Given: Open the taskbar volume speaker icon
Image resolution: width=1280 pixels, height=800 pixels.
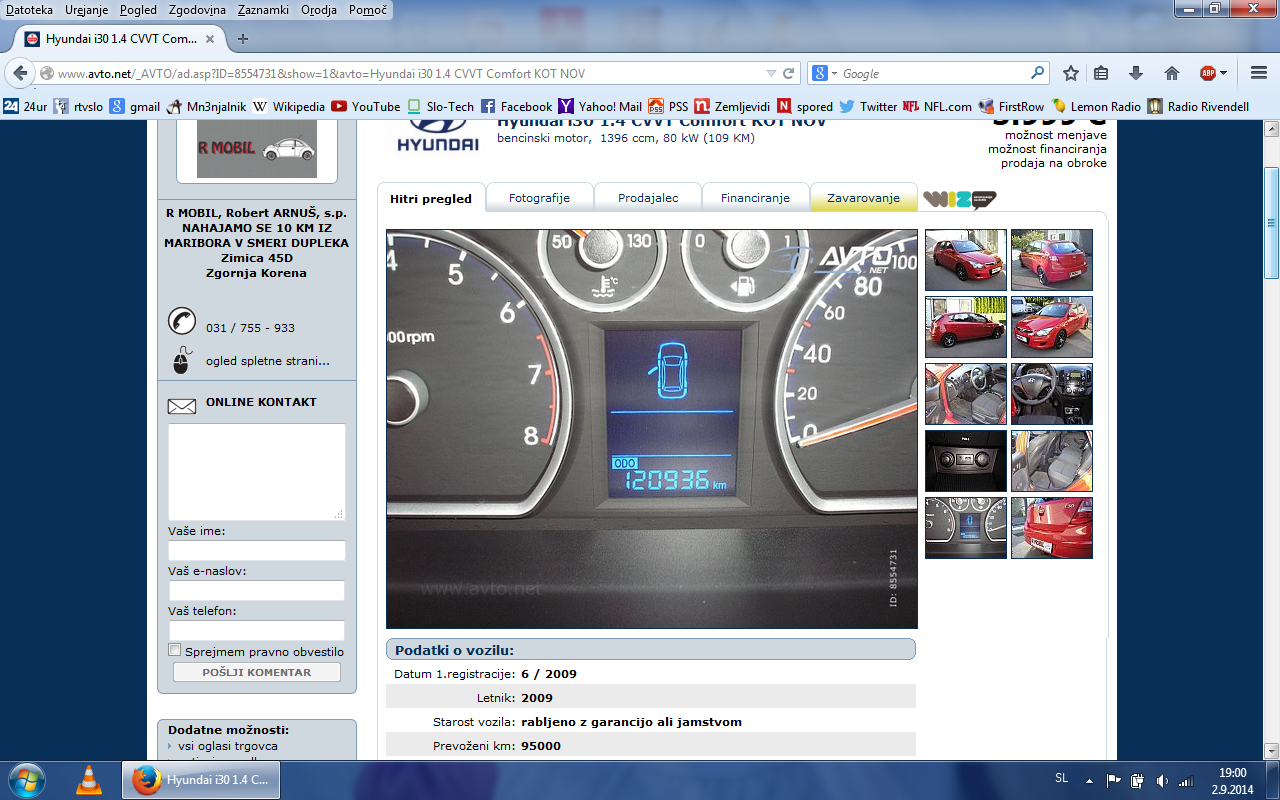Looking at the screenshot, I should pos(1162,780).
